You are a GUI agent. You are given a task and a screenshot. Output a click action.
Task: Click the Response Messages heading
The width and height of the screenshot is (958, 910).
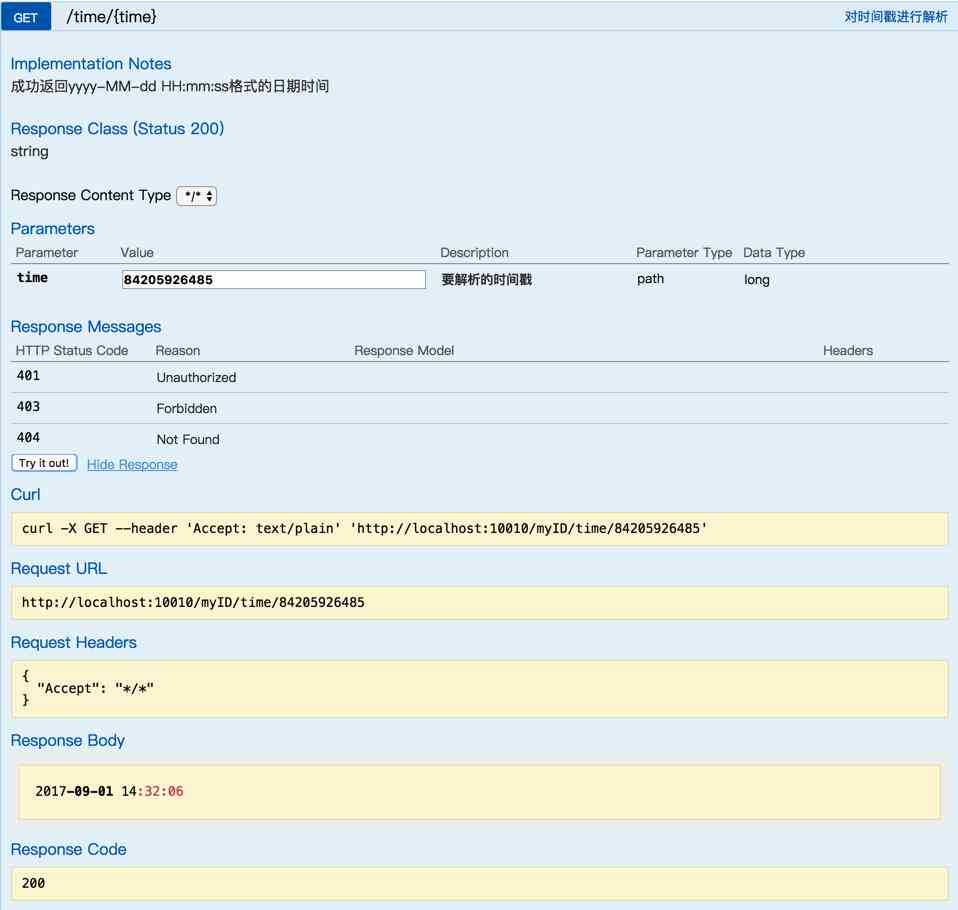86,327
